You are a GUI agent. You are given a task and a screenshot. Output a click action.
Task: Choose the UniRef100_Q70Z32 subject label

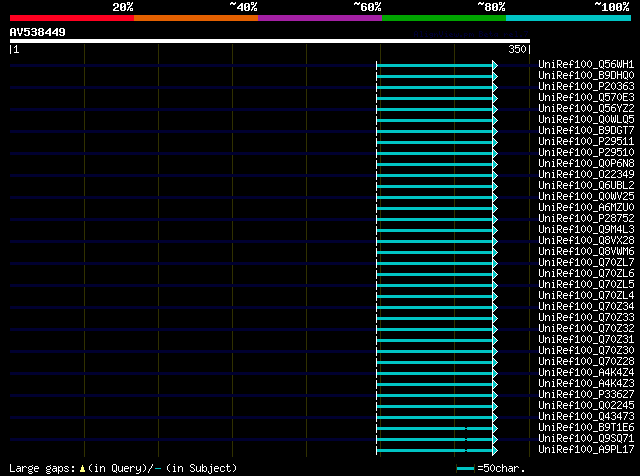click(586, 329)
